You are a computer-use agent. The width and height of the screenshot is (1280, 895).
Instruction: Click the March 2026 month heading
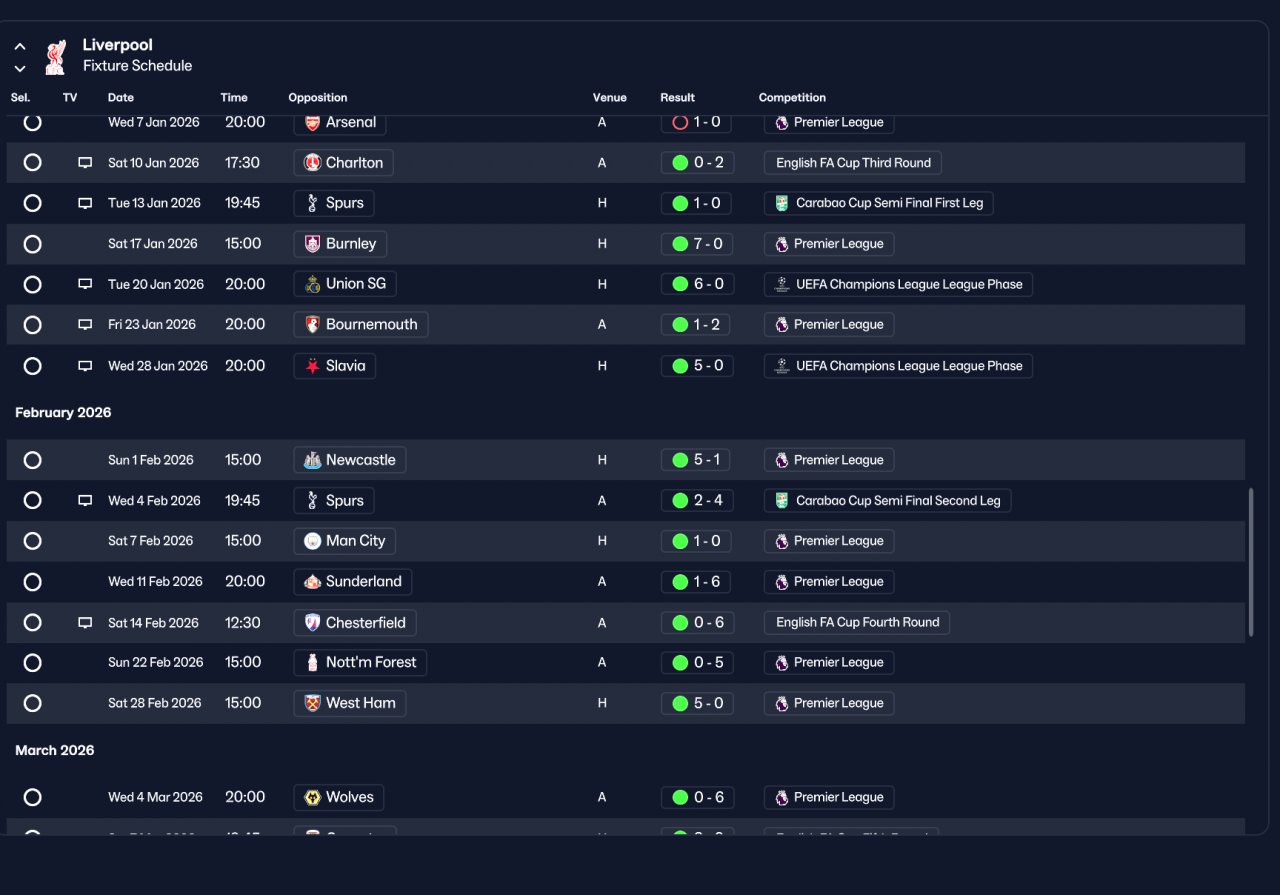(55, 751)
